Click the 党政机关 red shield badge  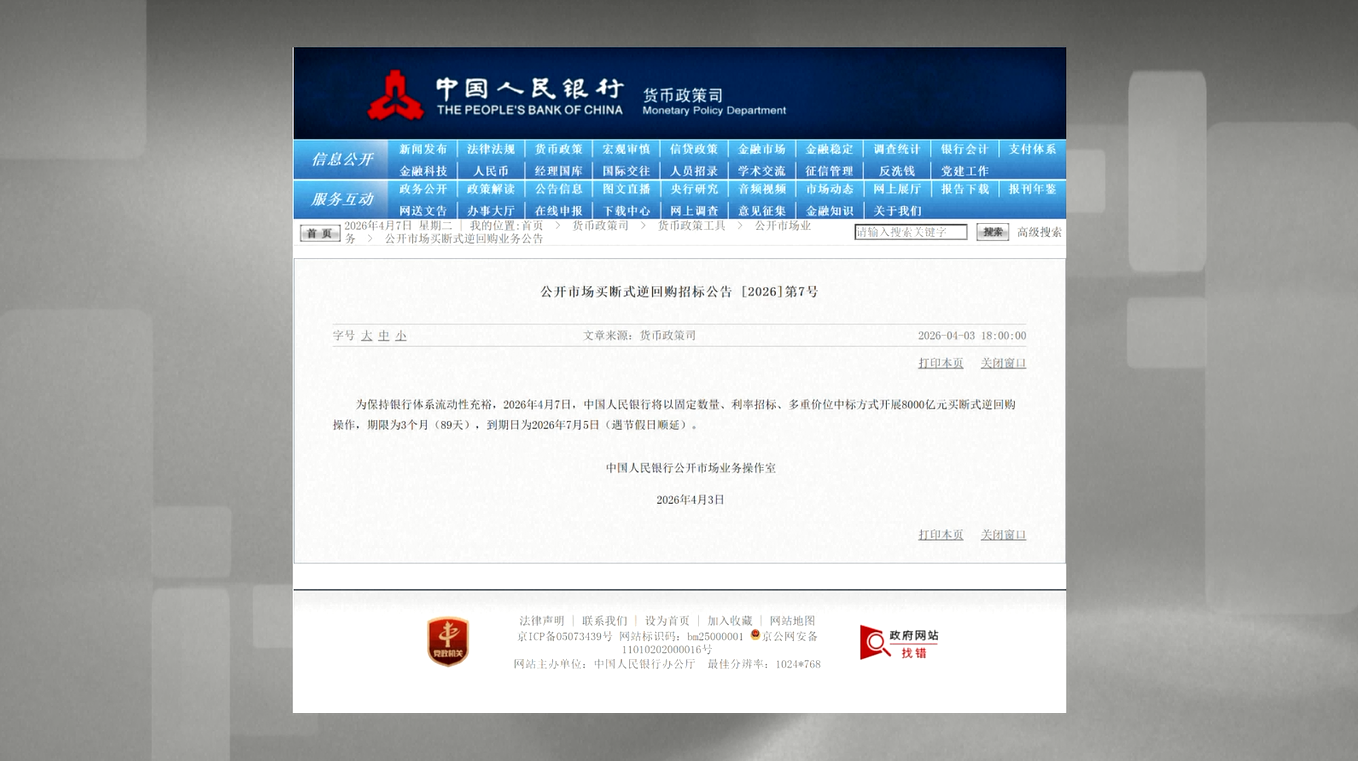click(447, 641)
